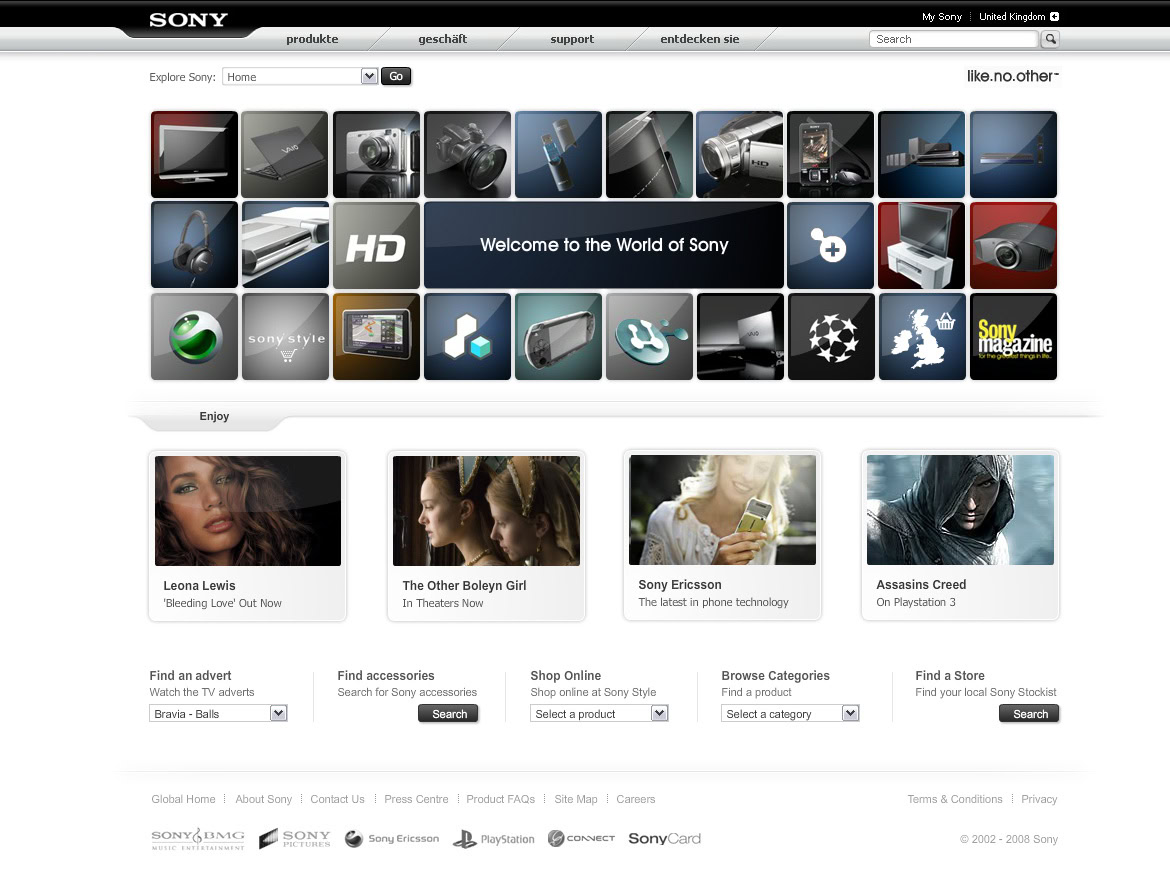
Task: Open the hexagon cubes logo tile
Action: click(x=467, y=336)
